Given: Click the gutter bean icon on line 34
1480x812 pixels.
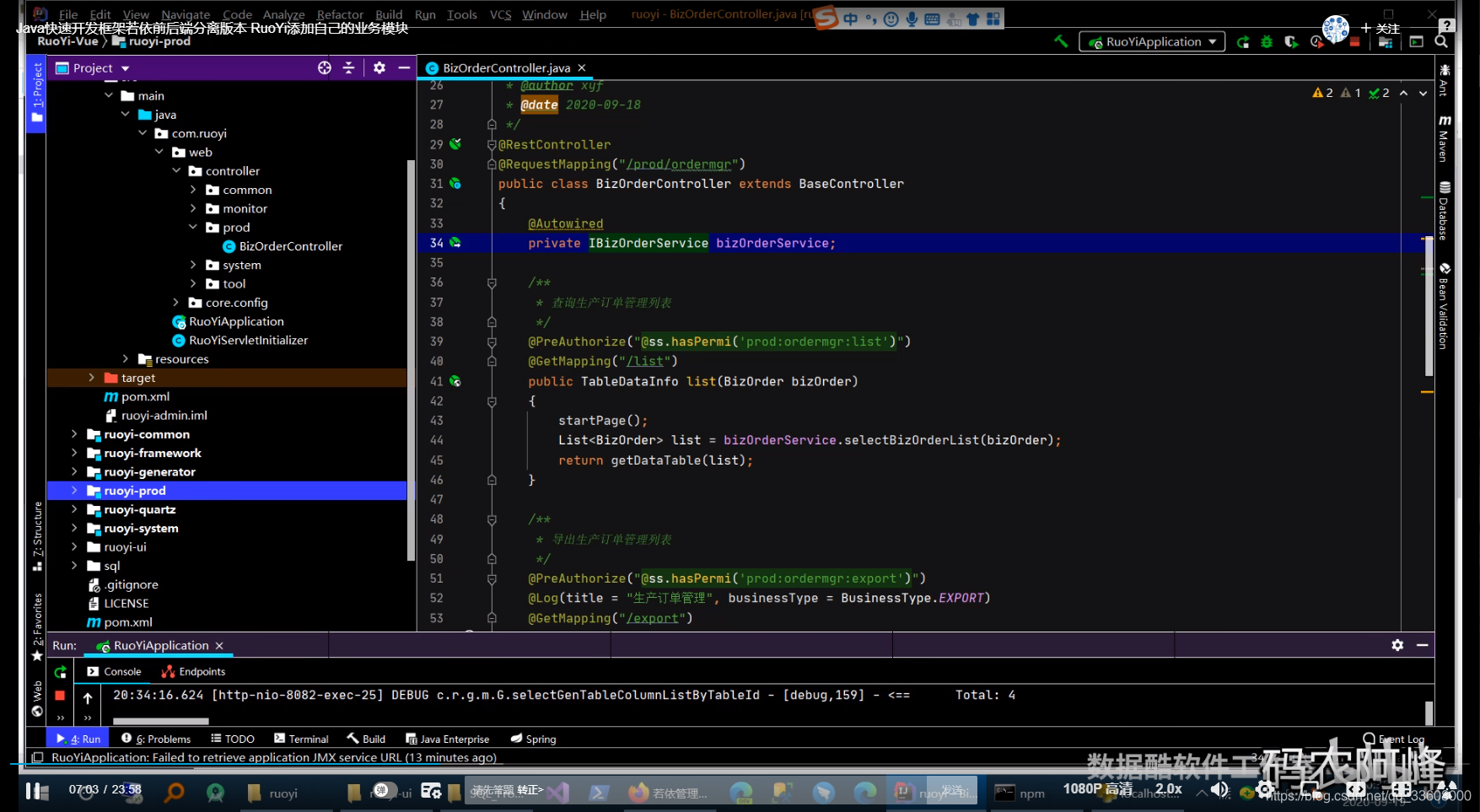Looking at the screenshot, I should tap(455, 243).
